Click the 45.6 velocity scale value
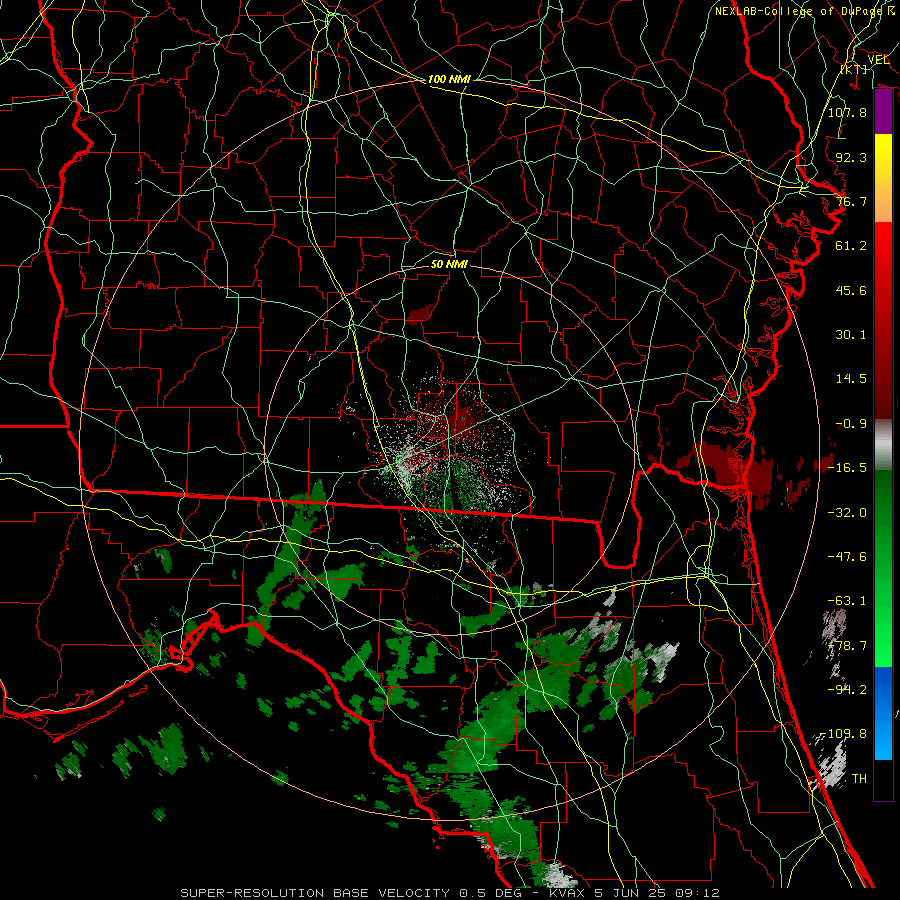900x900 pixels. [851, 290]
